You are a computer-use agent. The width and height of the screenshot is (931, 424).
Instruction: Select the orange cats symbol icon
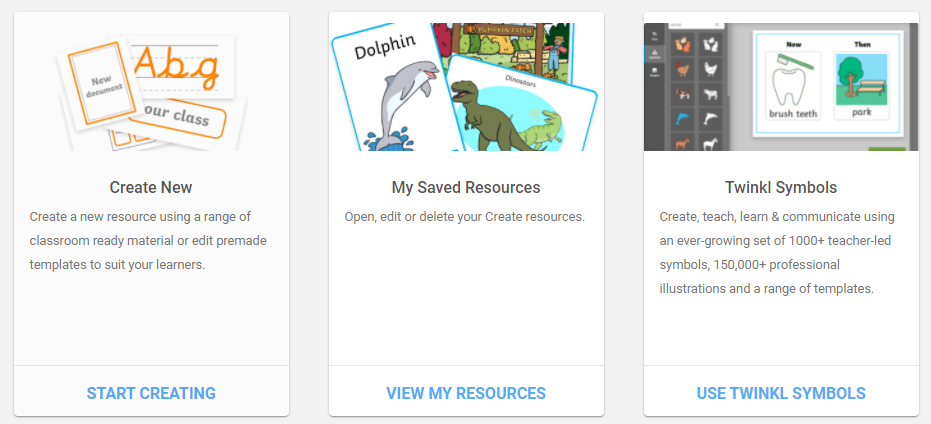683,45
